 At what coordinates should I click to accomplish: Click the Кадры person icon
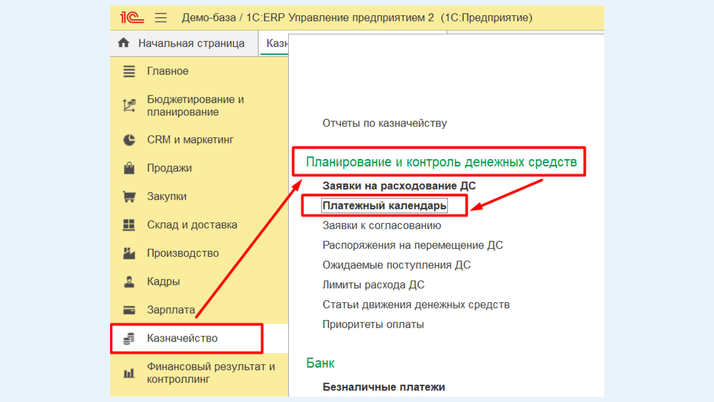pyautogui.click(x=129, y=282)
